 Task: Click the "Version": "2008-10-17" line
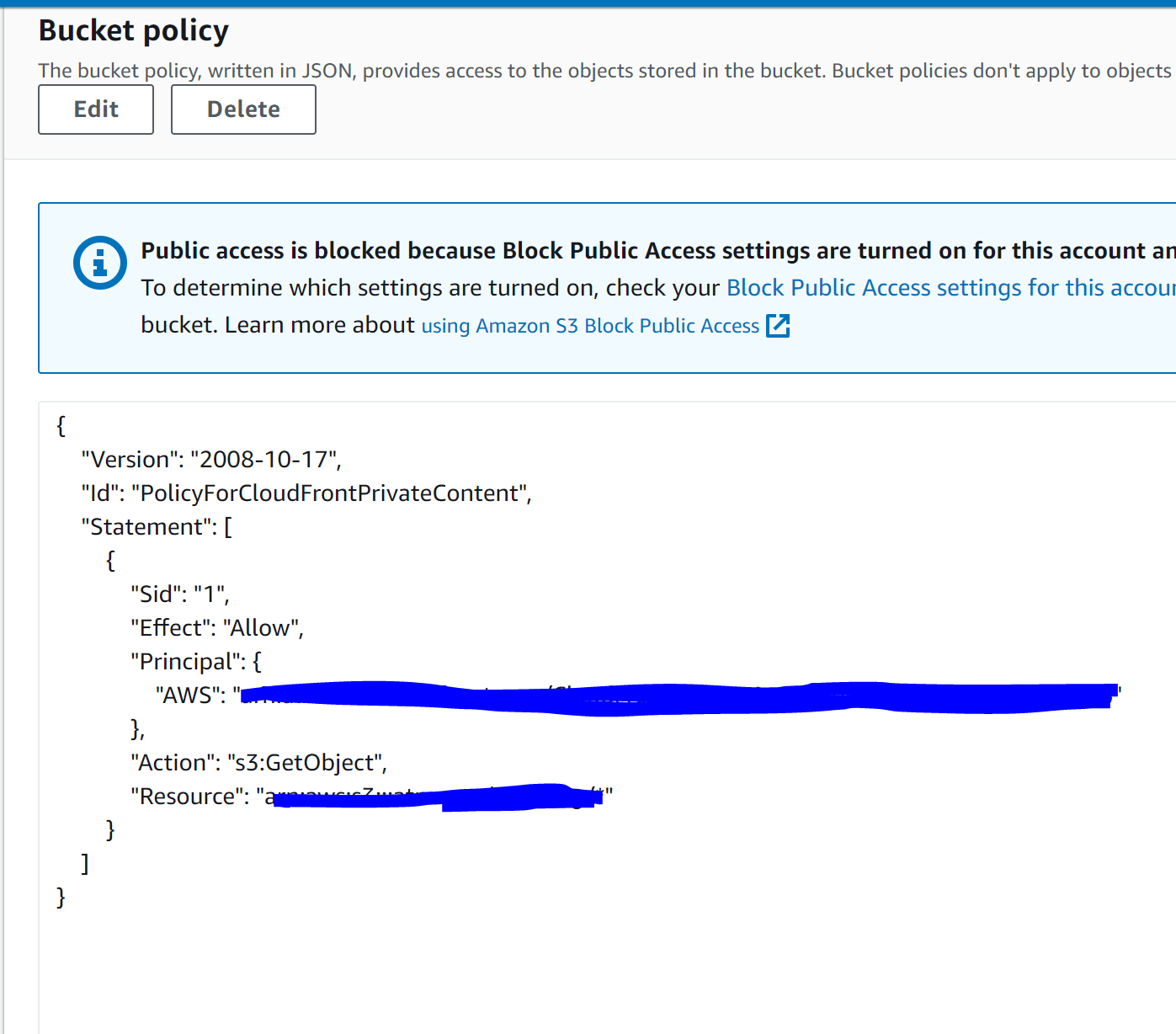(210, 460)
